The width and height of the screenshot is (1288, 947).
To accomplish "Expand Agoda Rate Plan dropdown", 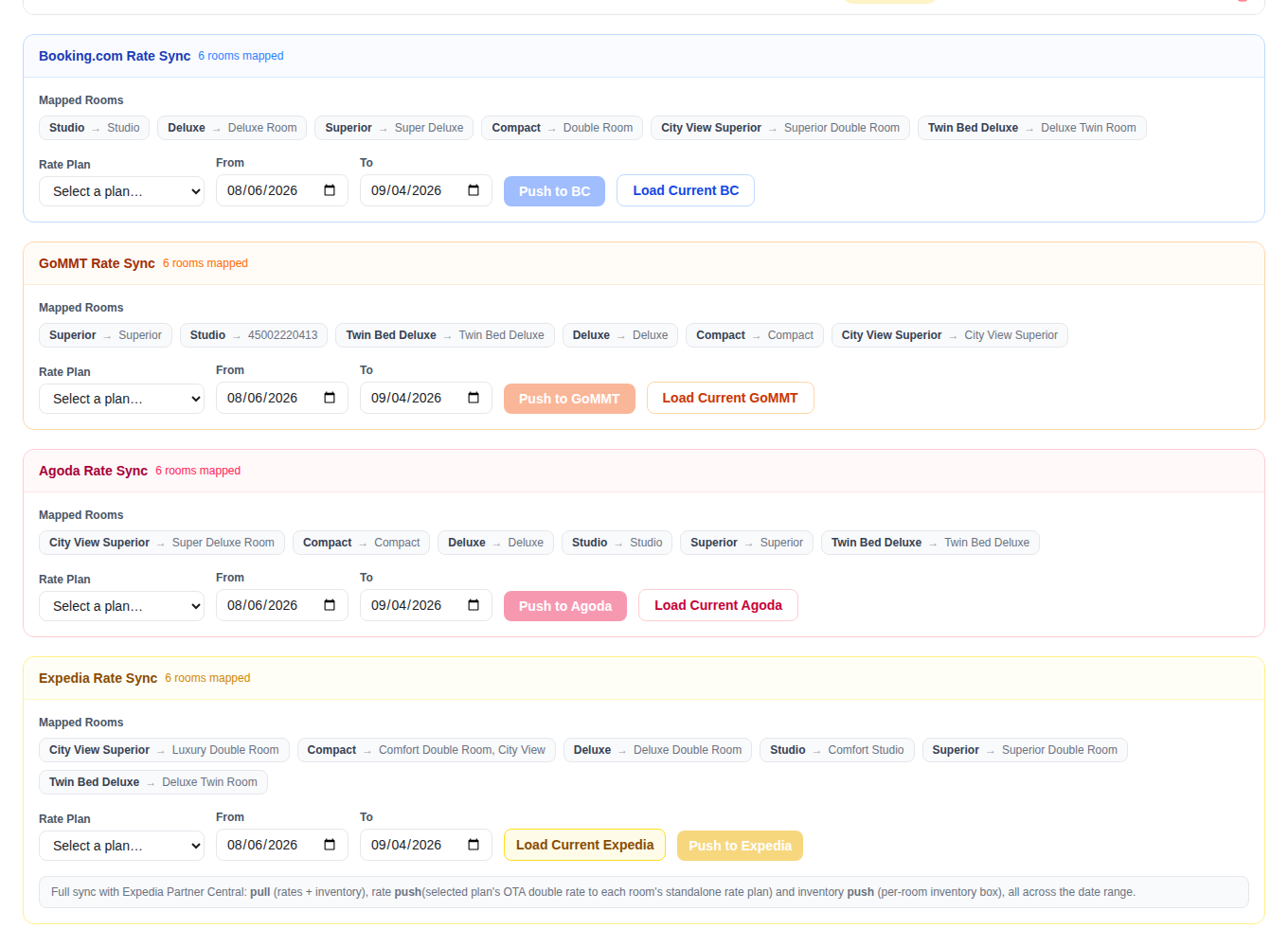I will click(121, 606).
